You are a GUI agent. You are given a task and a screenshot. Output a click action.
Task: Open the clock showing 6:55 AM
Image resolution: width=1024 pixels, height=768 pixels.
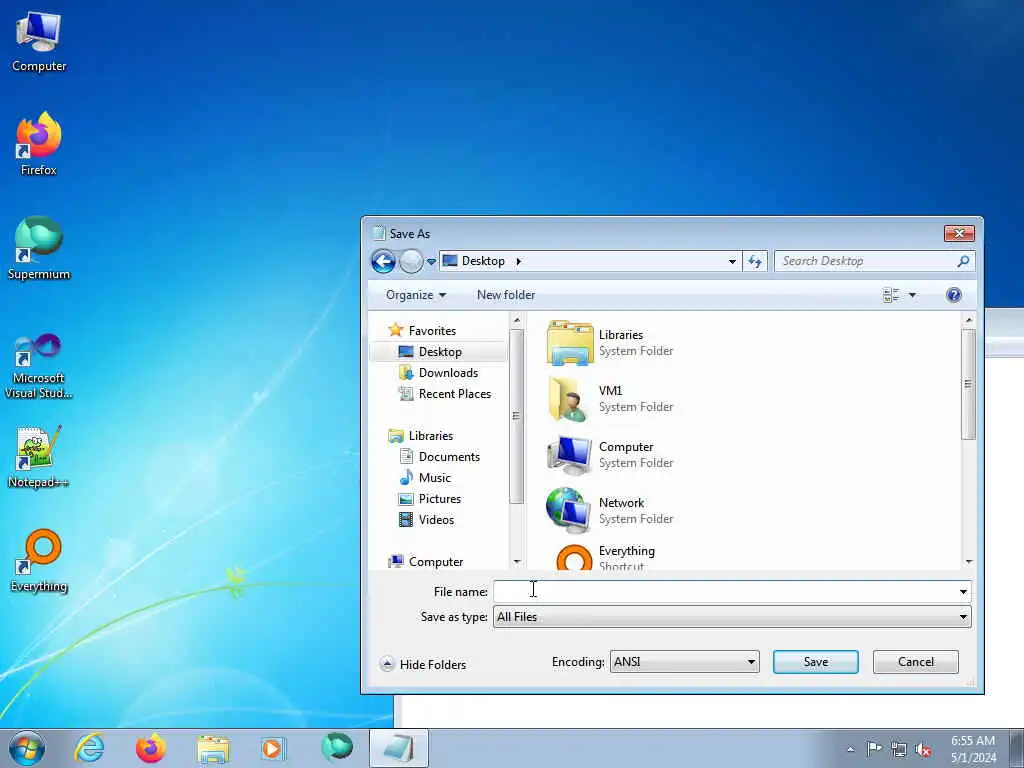pos(973,749)
